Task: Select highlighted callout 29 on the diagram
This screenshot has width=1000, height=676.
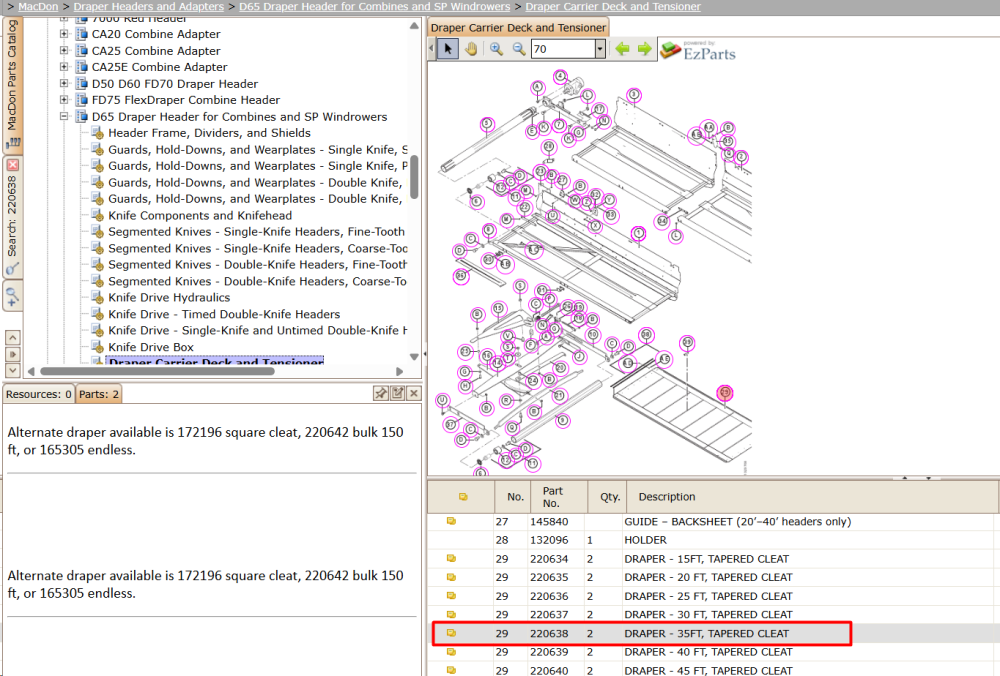Action: 724,392
